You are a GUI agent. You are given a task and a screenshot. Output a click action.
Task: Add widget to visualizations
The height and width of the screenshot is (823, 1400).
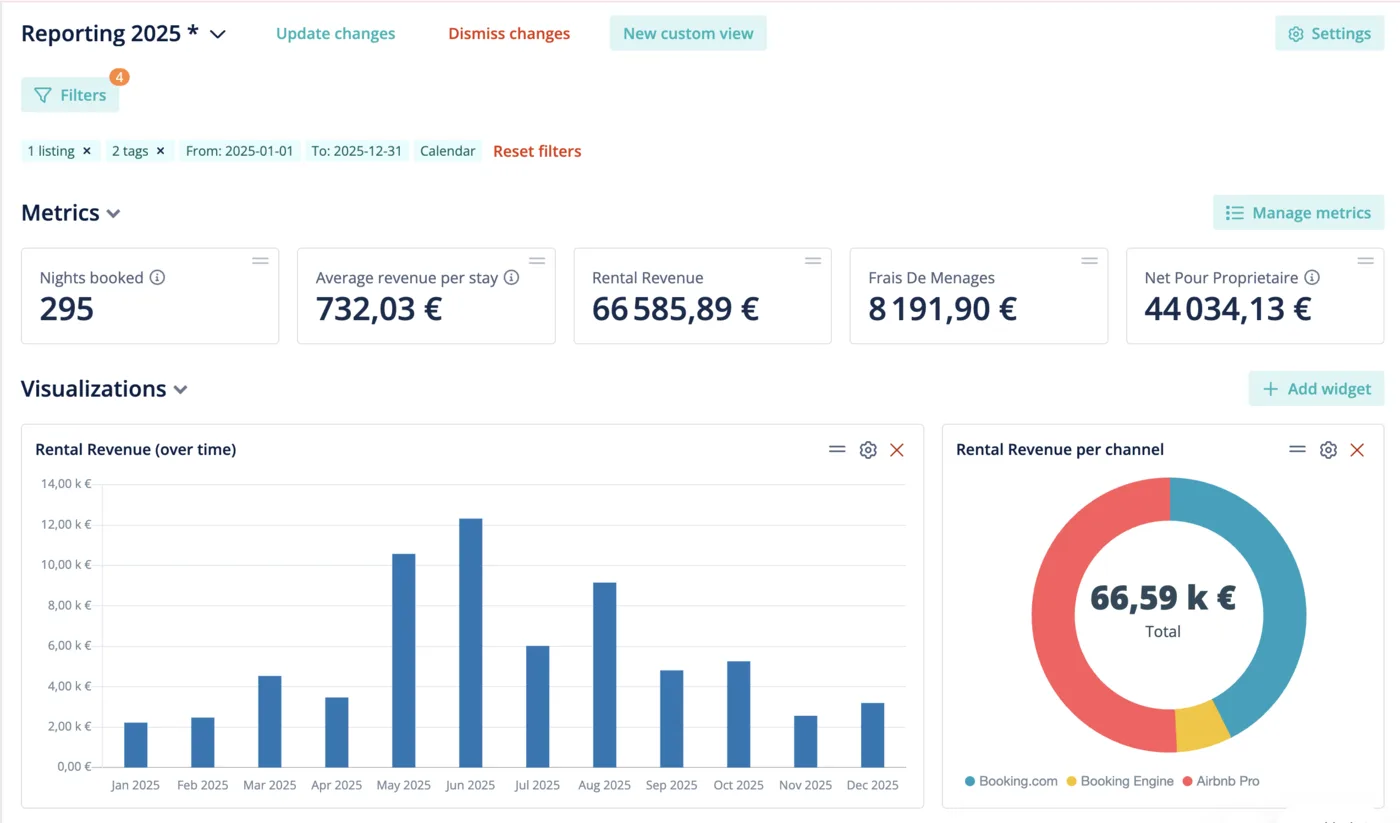tap(1316, 388)
